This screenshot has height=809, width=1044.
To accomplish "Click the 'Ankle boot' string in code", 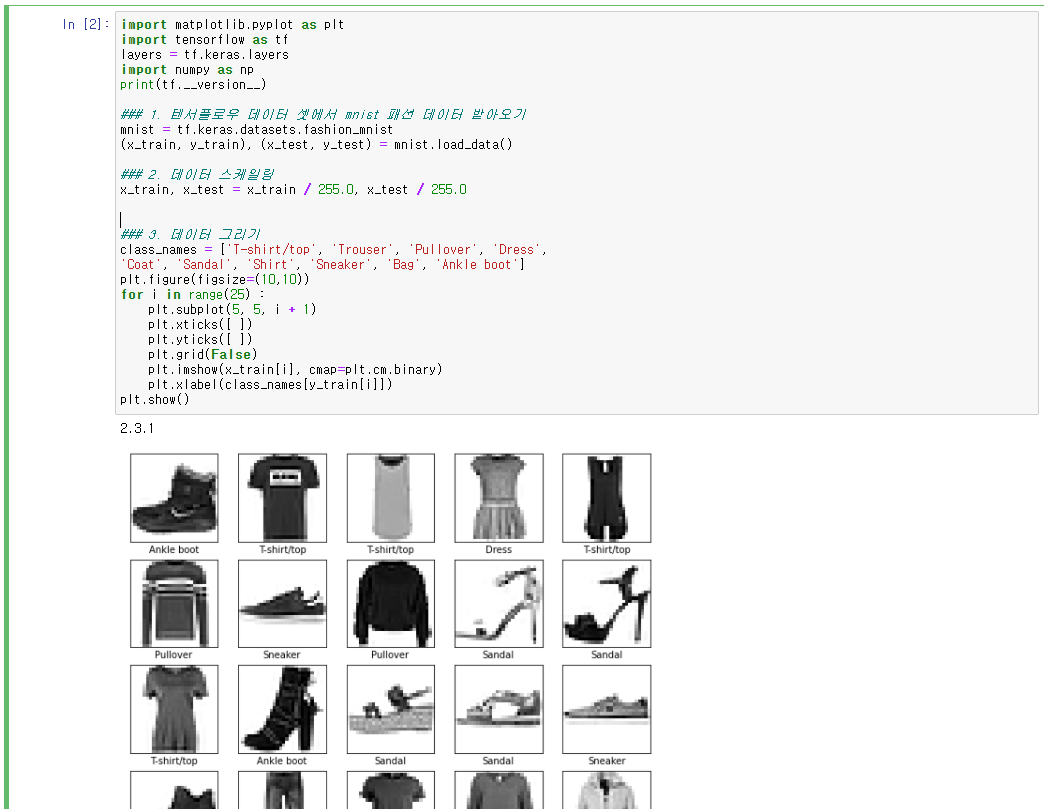I will pos(477,264).
